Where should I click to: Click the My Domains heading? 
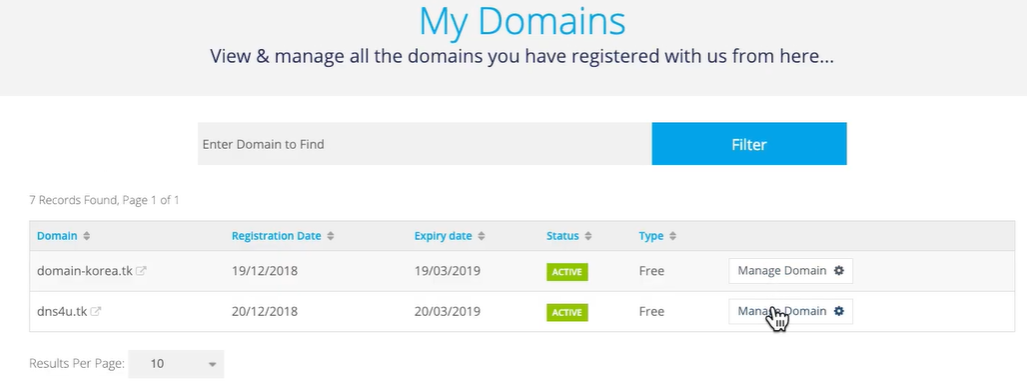tap(522, 21)
